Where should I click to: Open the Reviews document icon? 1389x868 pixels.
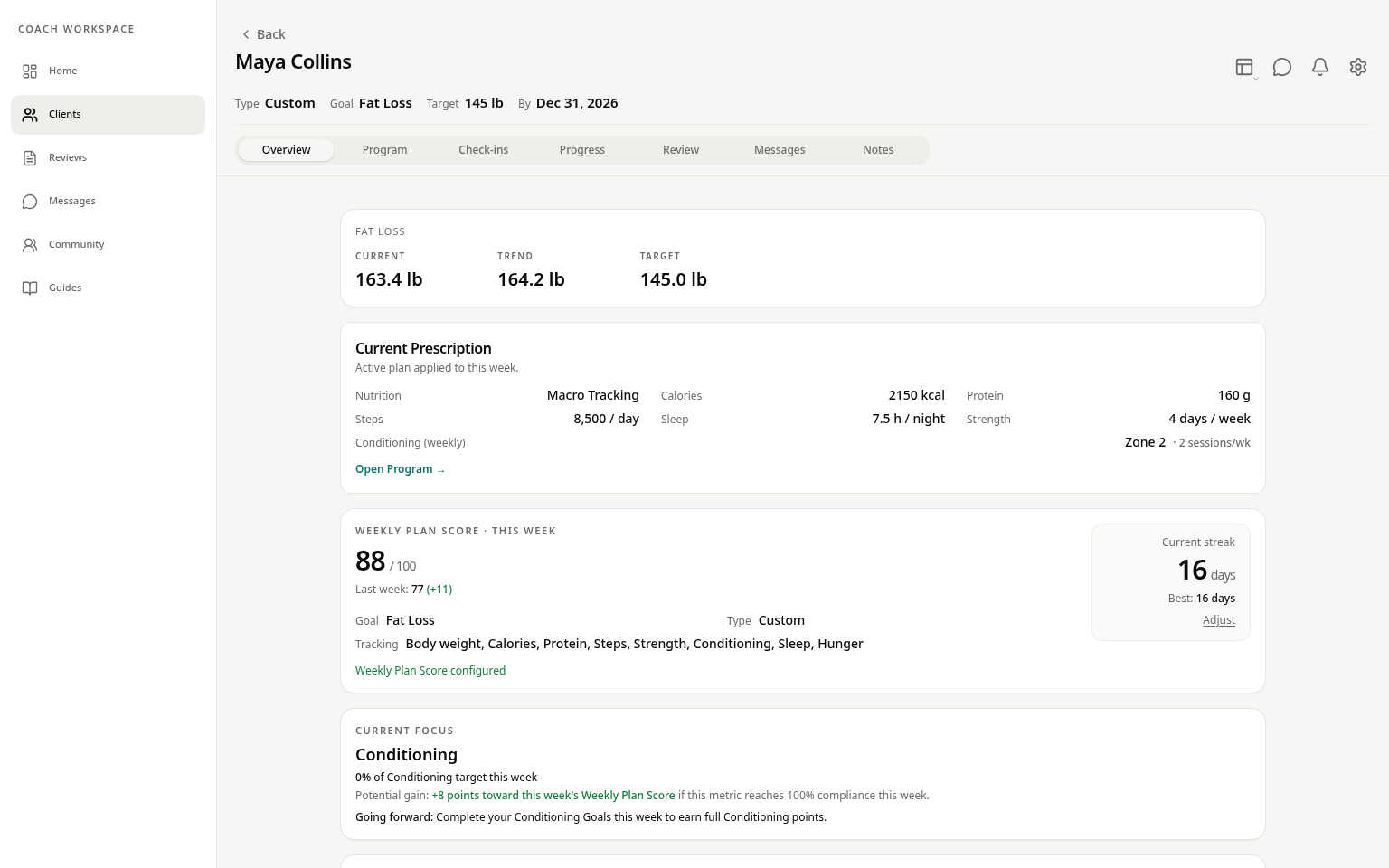coord(30,158)
